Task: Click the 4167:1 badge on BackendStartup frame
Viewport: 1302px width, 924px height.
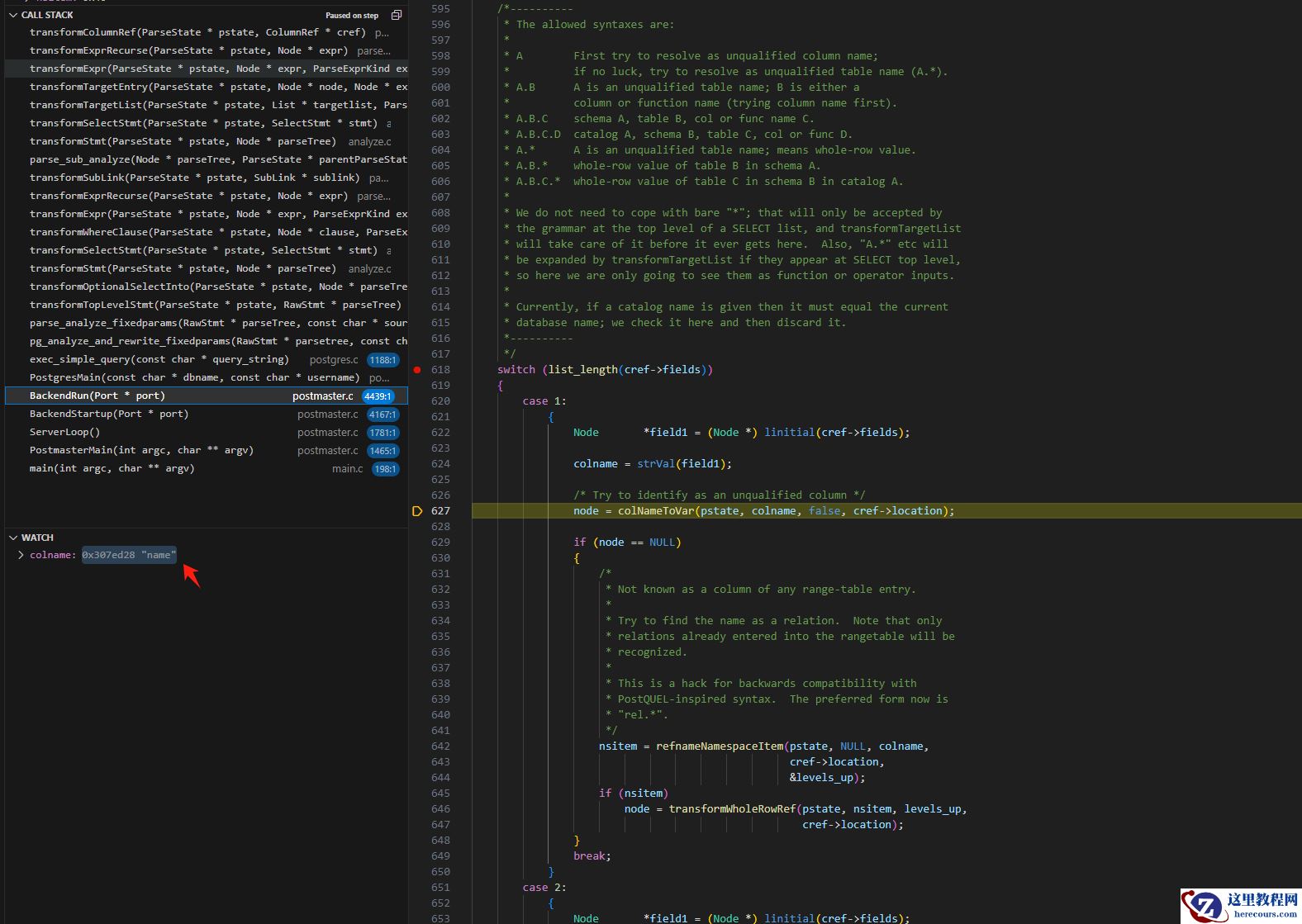Action: [x=383, y=415]
